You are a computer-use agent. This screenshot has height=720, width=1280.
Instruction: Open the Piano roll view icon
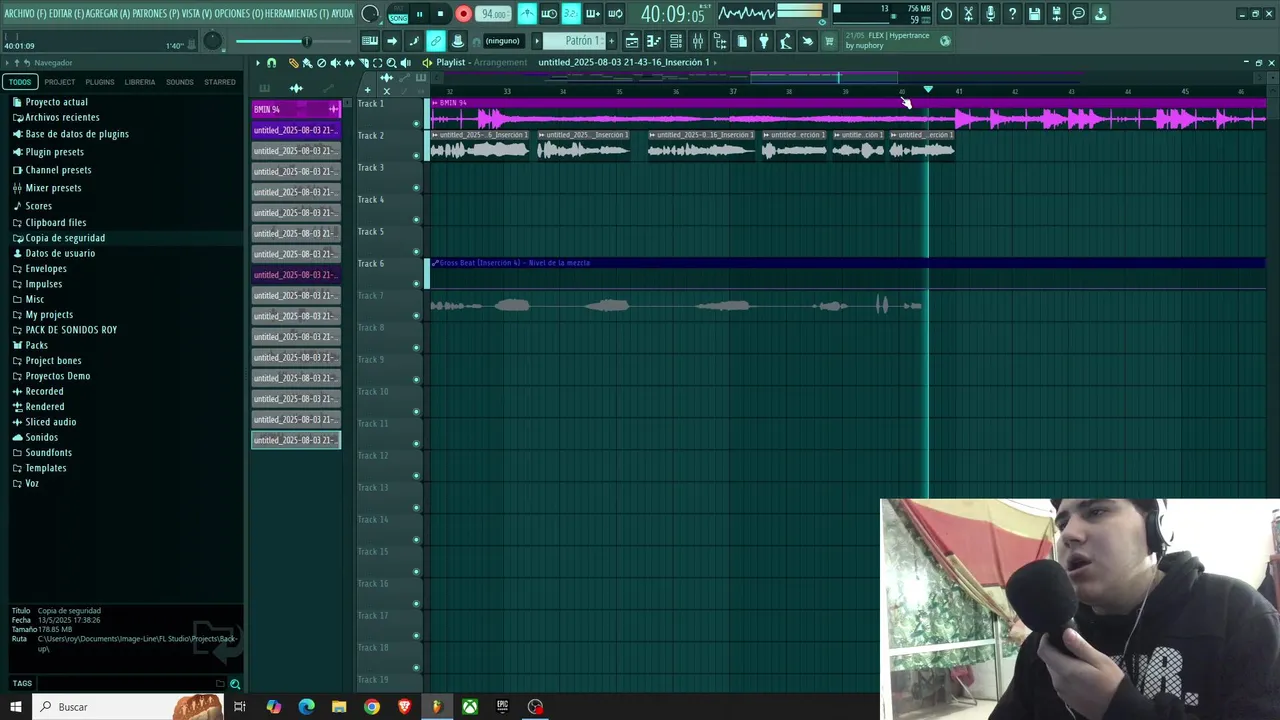coord(654,41)
